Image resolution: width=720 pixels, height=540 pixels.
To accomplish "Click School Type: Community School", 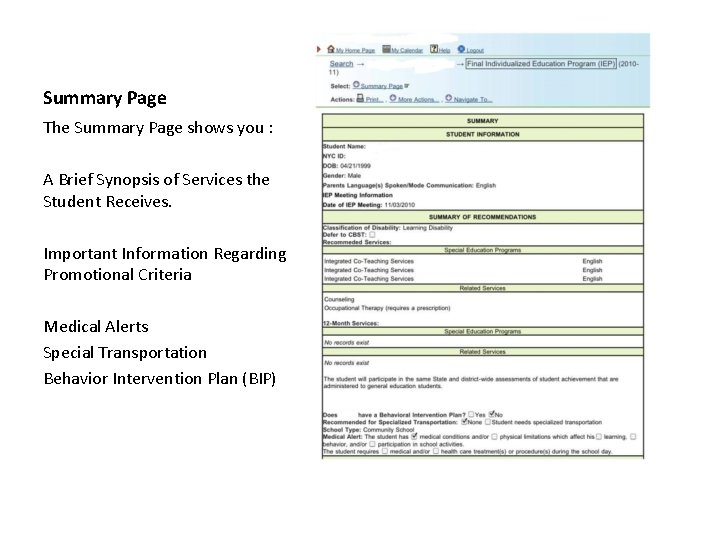I will coord(368,429).
